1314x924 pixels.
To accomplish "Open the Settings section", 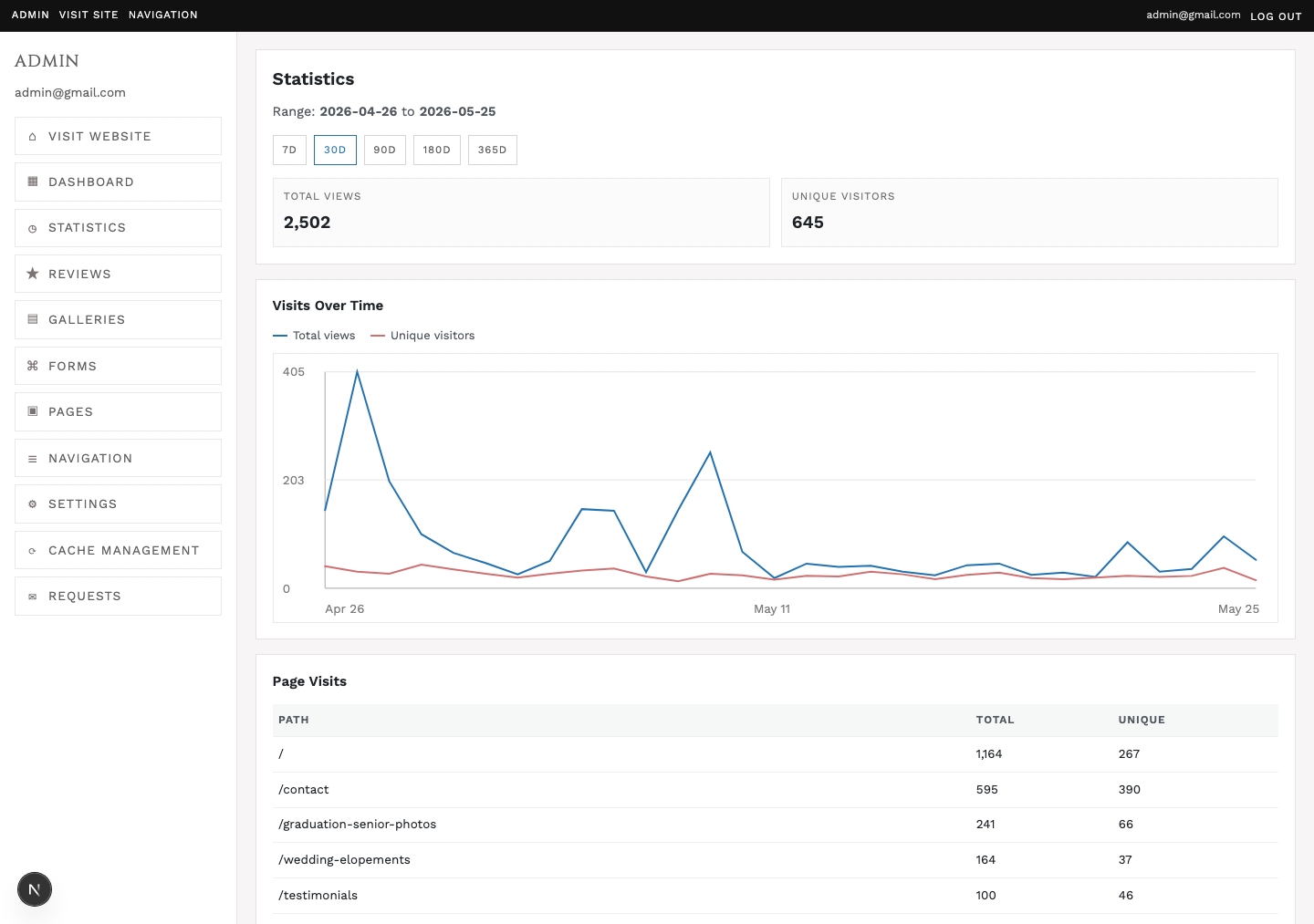I will click(x=118, y=504).
